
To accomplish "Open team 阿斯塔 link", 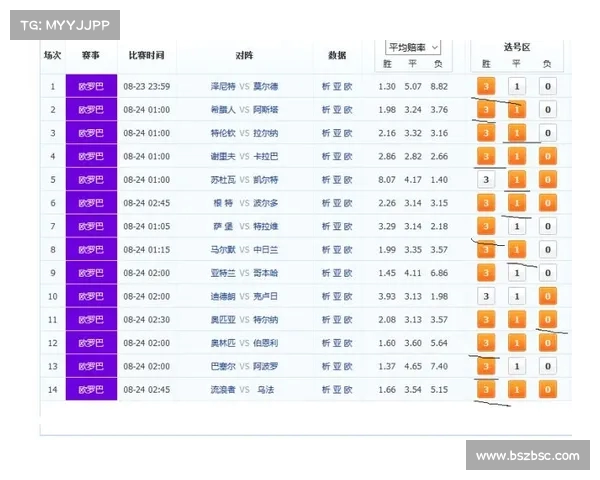I will pos(266,110).
